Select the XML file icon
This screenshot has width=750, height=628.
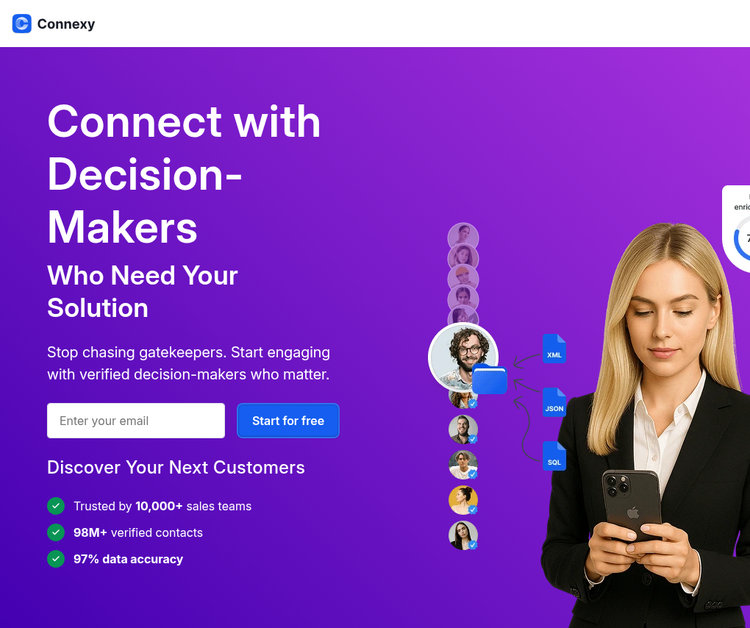(554, 349)
